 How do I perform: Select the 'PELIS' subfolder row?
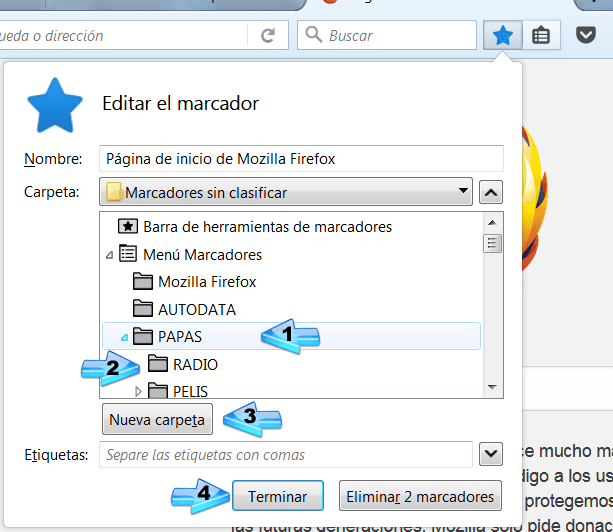pos(291,390)
